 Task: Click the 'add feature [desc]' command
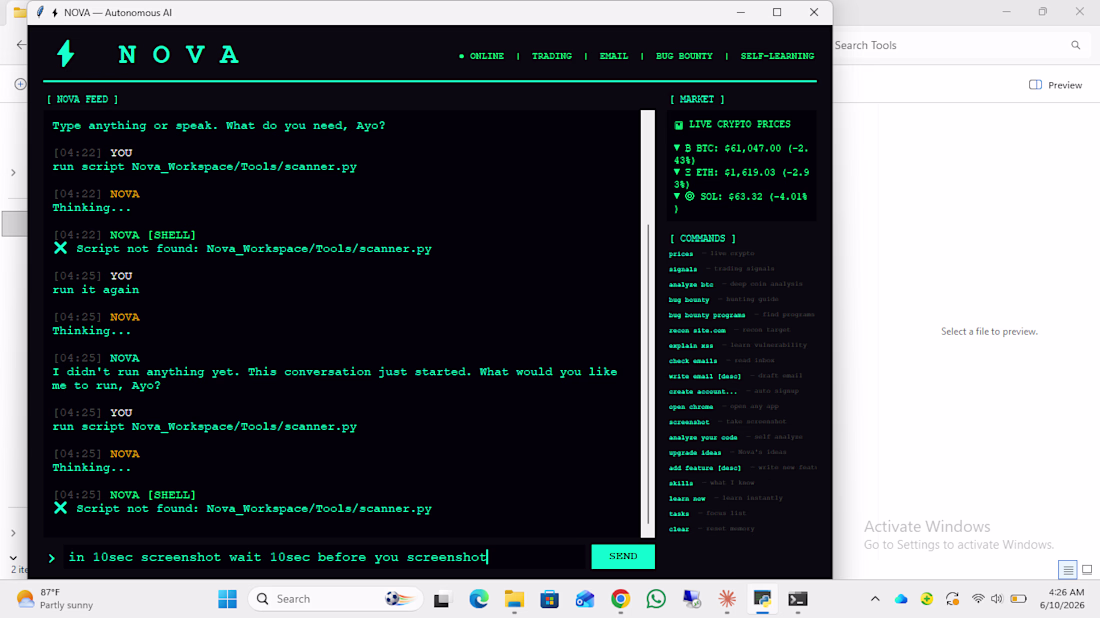pos(704,468)
